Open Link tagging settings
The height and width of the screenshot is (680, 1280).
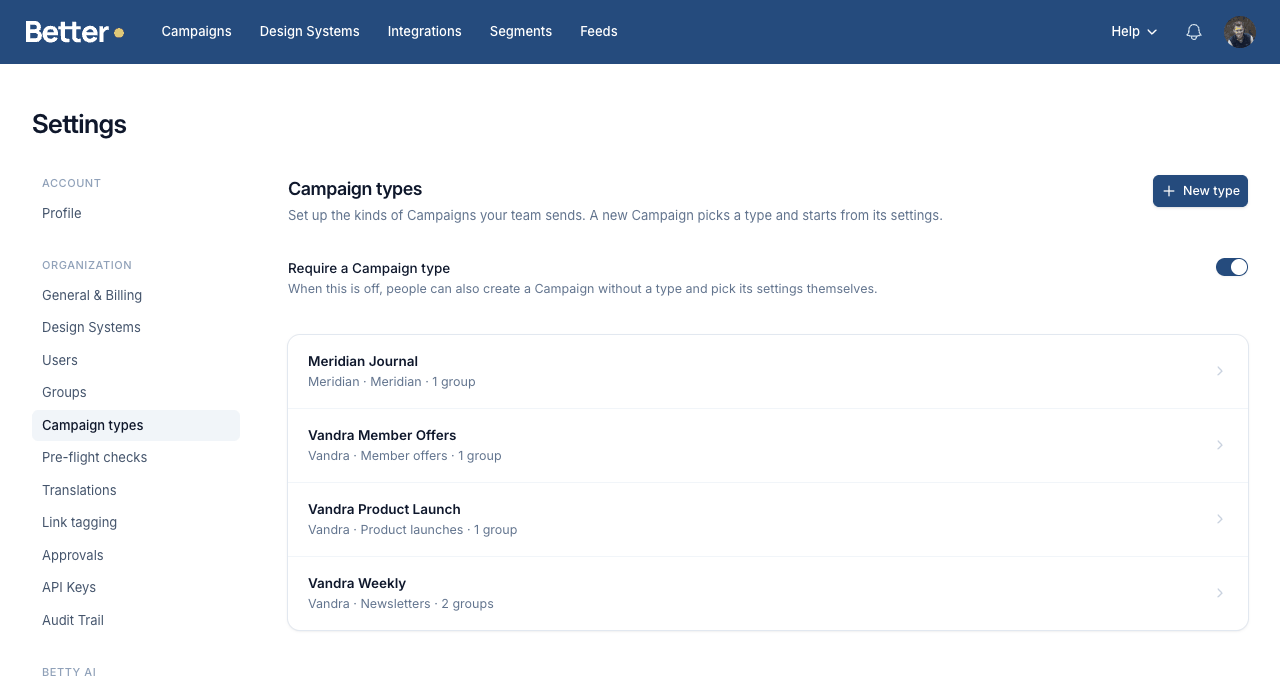click(136, 522)
